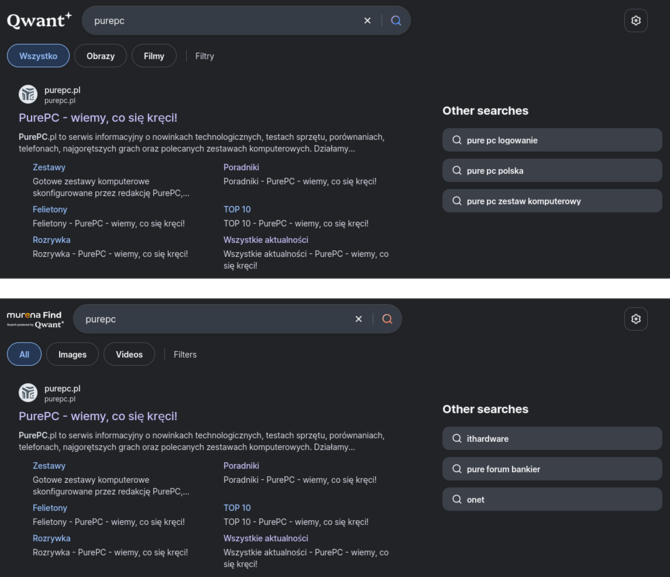Open Zestawy sitelink in Qwant results

click(x=49, y=167)
